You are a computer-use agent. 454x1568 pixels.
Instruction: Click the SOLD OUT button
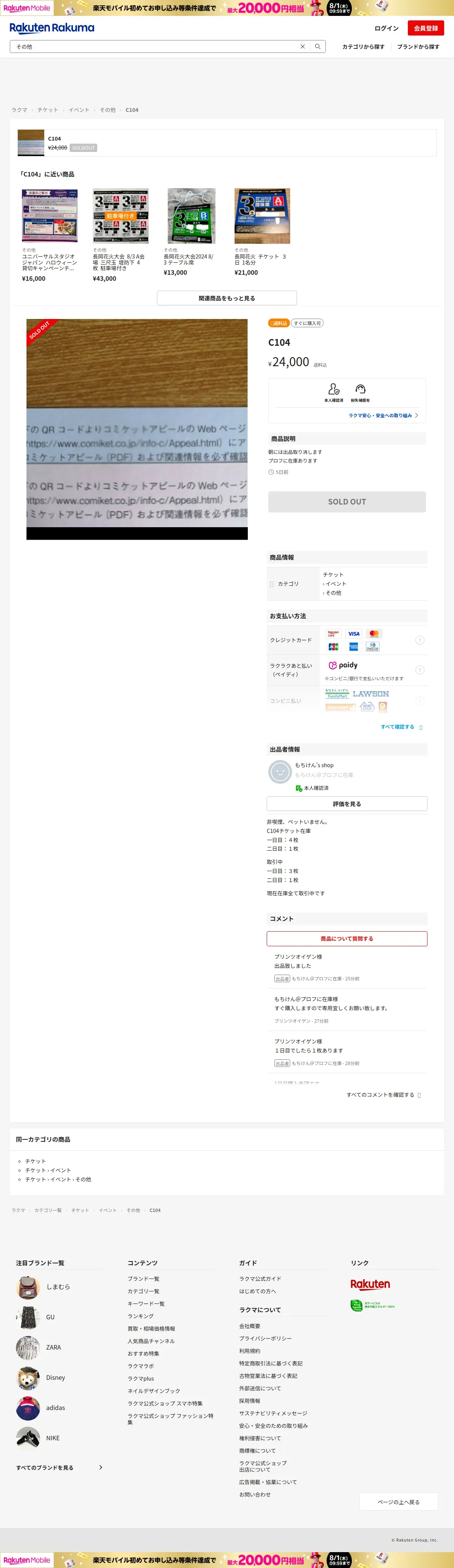(347, 502)
